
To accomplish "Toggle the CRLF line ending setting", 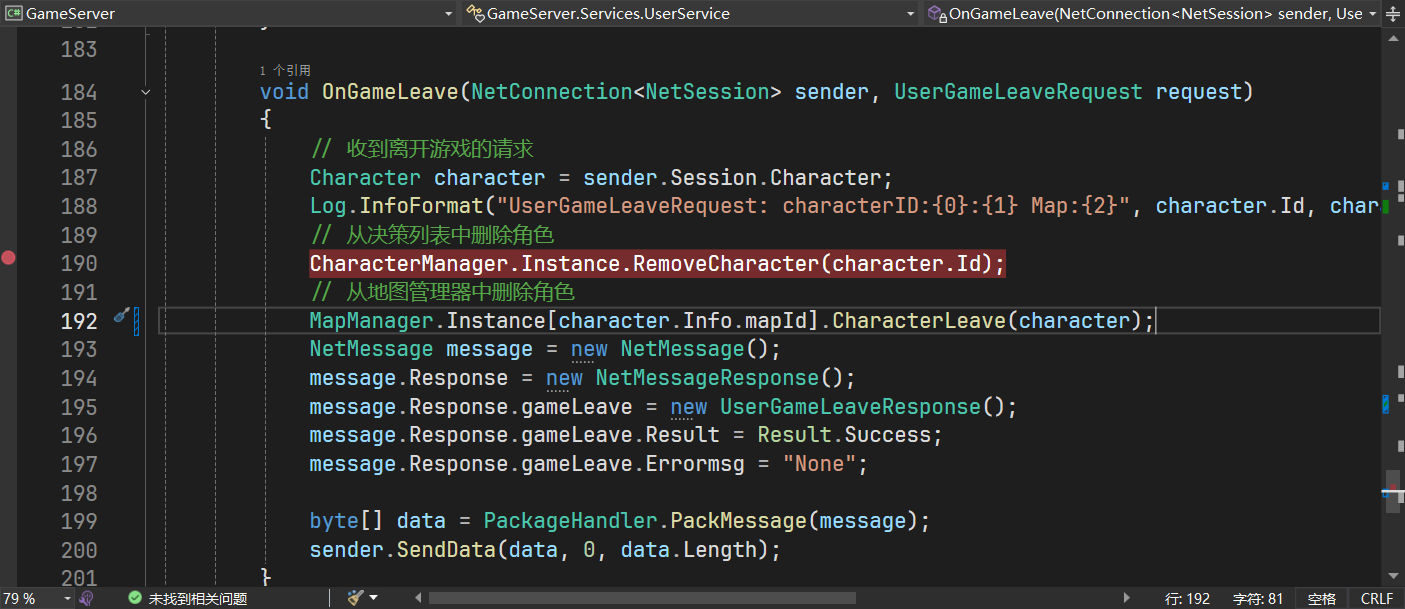I will point(1376,598).
